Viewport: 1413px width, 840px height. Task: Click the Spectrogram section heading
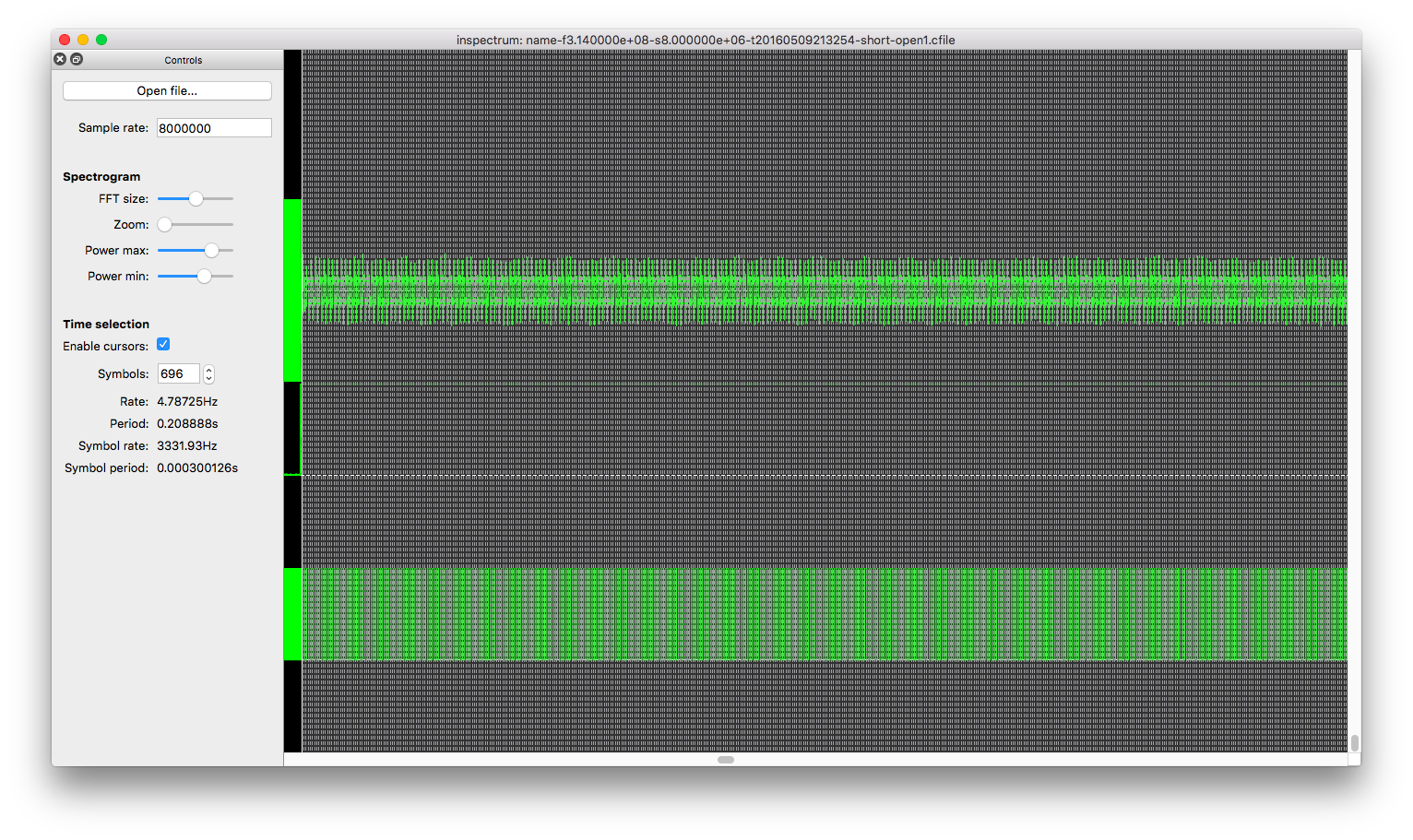101,176
